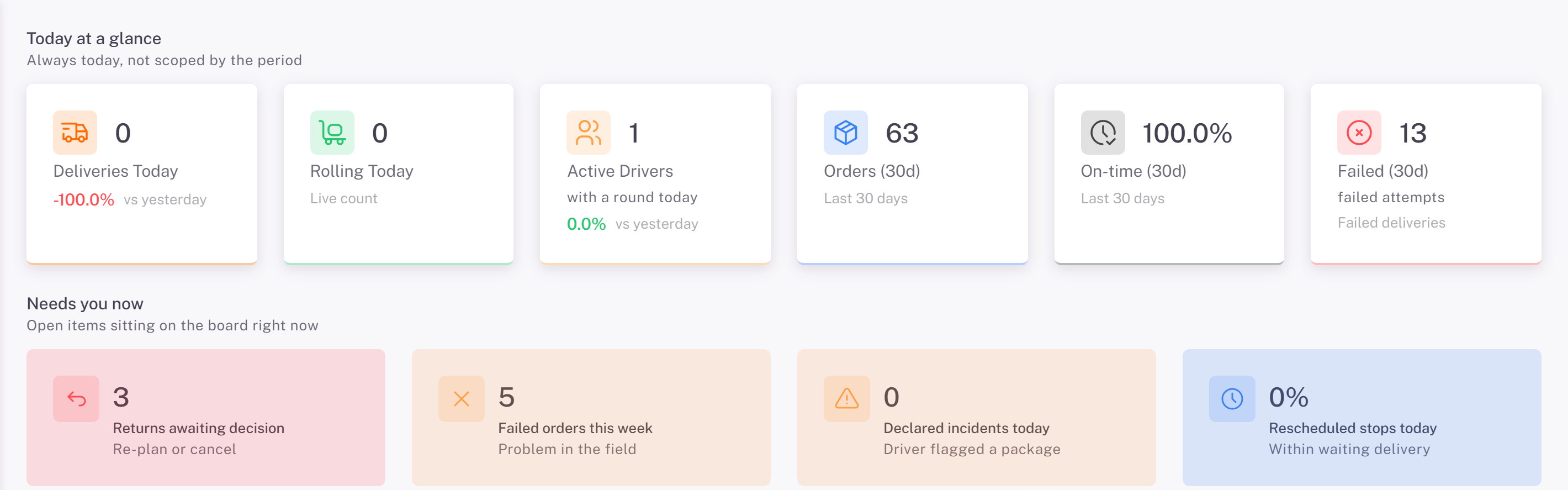Click the green rolling cart icon
The width and height of the screenshot is (1568, 490).
332,132
